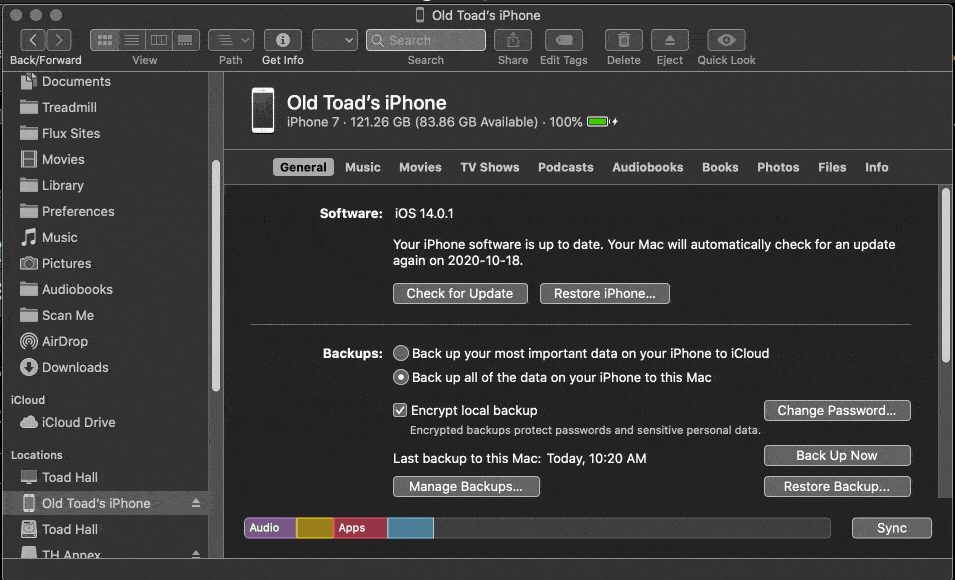This screenshot has height=580, width=955.
Task: Go back with the Back arrow
Action: pyautogui.click(x=33, y=40)
